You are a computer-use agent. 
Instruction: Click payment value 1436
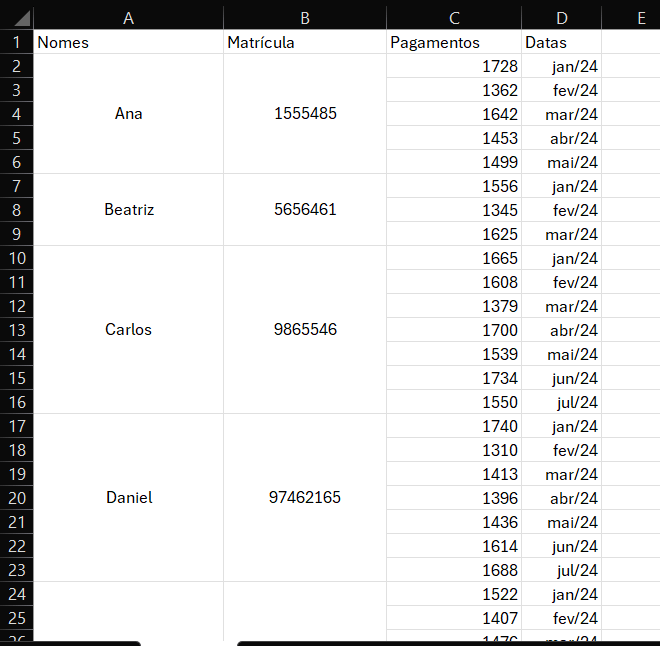pos(454,522)
